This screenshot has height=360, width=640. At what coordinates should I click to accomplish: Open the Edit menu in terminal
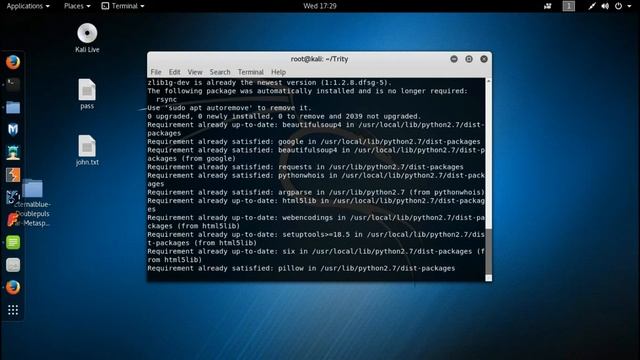(x=174, y=72)
